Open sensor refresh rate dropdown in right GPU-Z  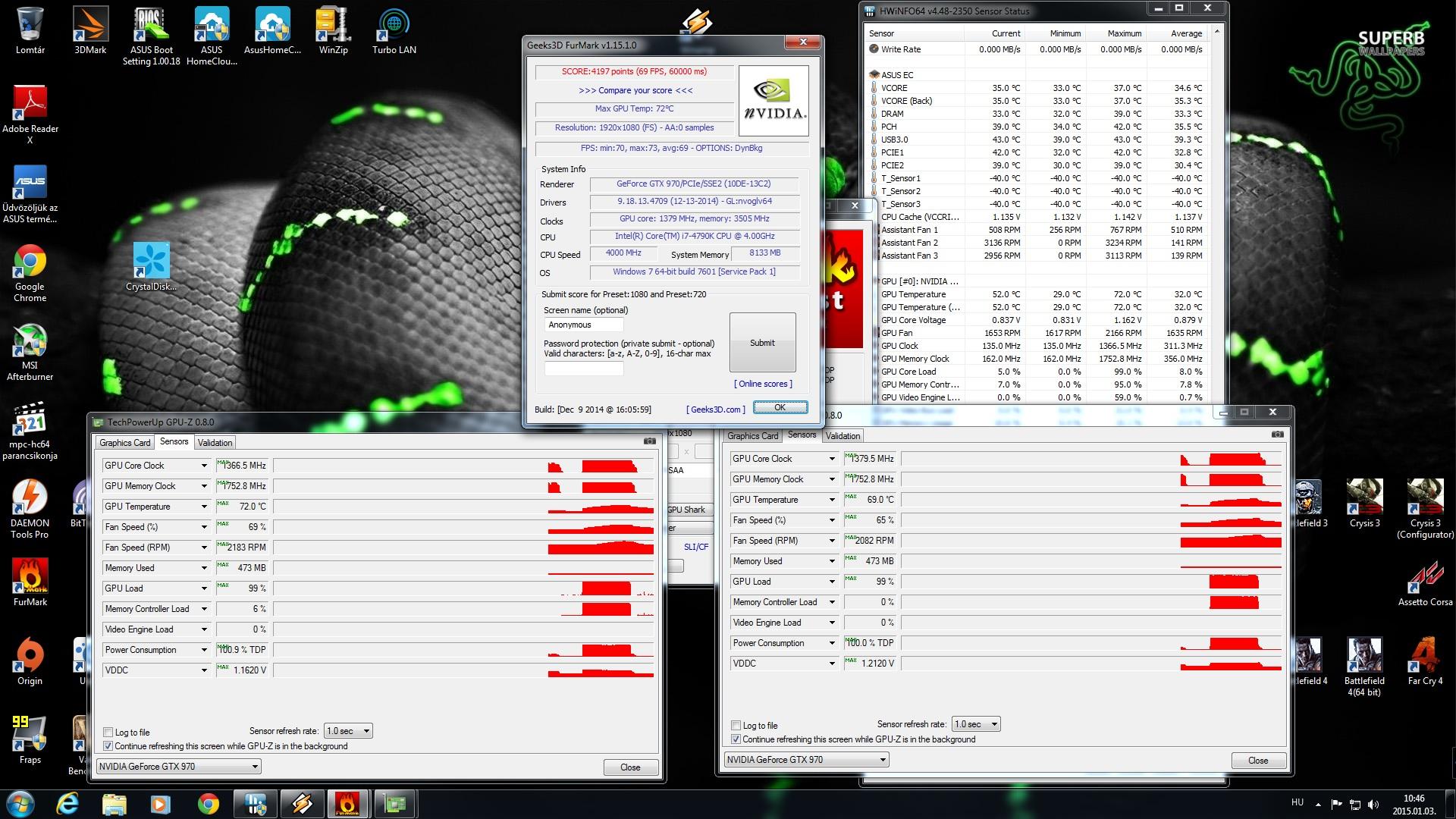coord(976,724)
